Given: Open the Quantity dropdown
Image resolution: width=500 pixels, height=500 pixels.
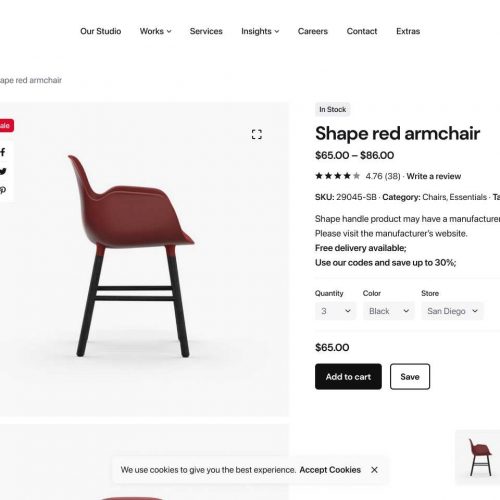Looking at the screenshot, I should (335, 311).
